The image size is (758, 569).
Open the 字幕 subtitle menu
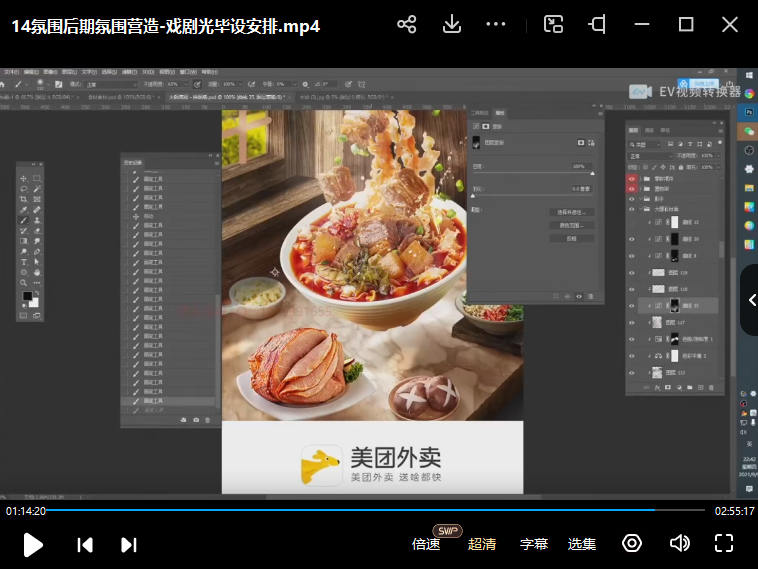(x=534, y=544)
